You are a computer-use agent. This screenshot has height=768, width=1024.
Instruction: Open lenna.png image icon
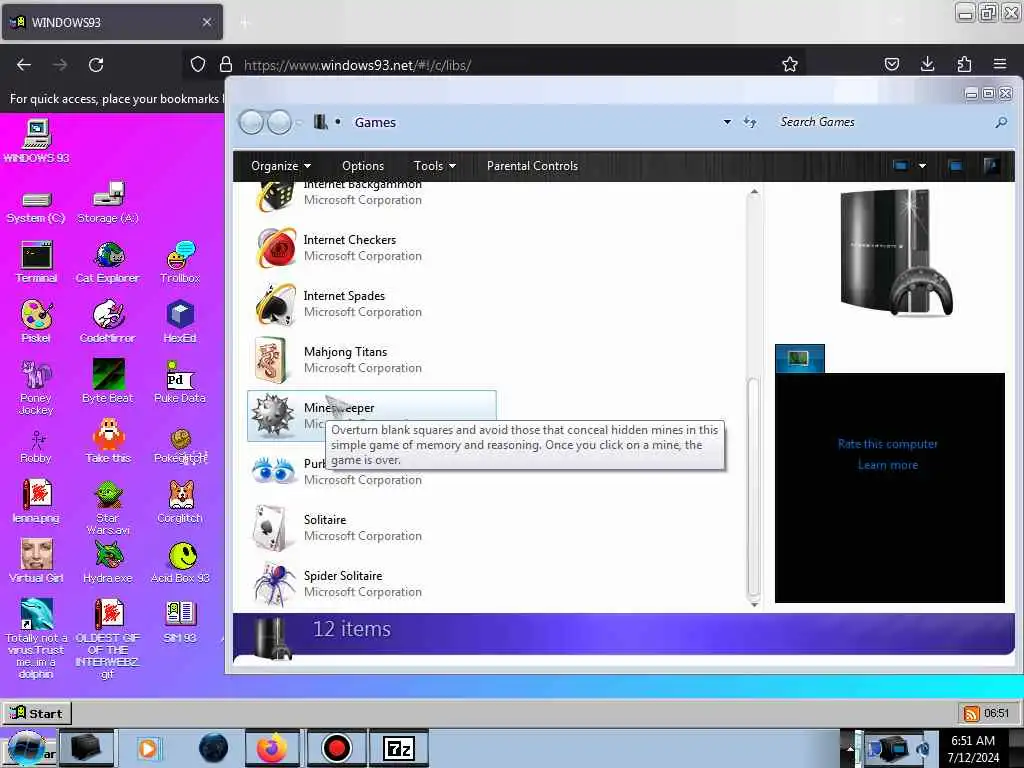(x=36, y=502)
